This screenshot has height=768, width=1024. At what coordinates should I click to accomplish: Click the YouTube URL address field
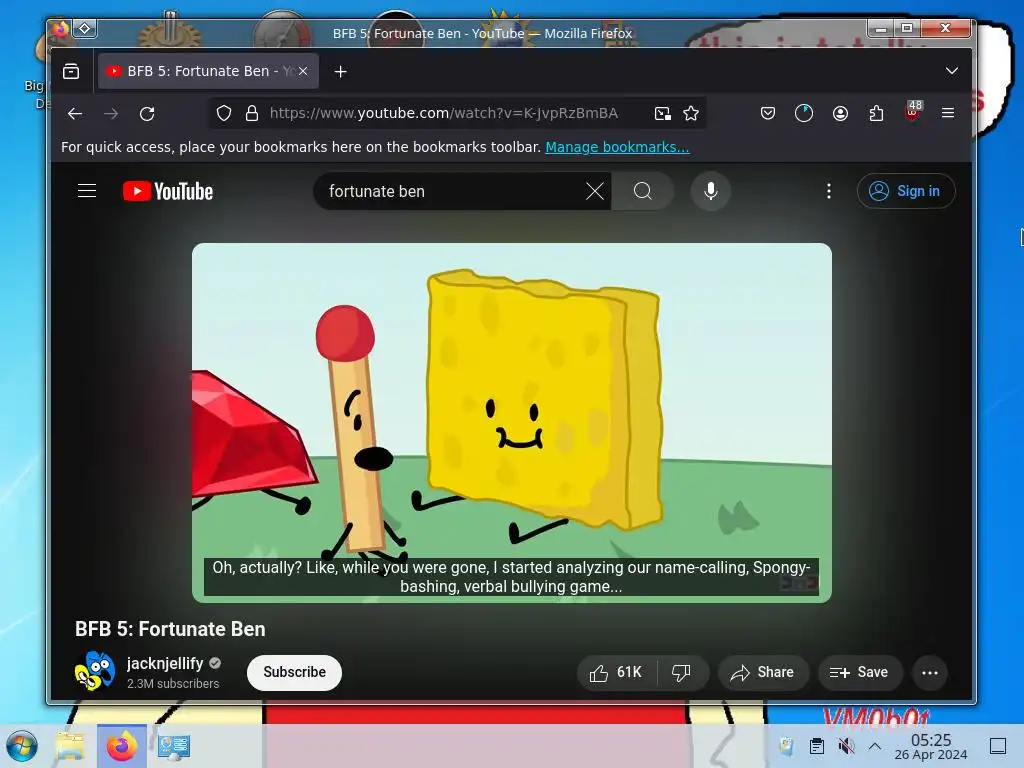444,114
